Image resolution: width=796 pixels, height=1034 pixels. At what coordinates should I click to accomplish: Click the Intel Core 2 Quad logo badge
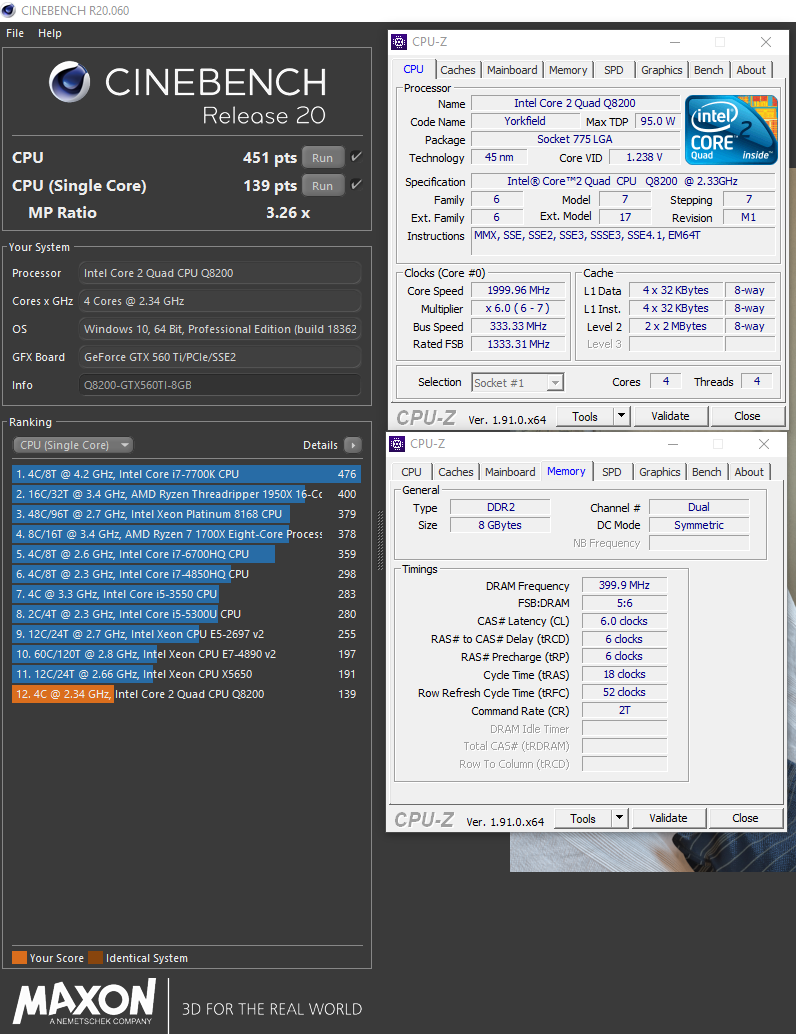[731, 130]
